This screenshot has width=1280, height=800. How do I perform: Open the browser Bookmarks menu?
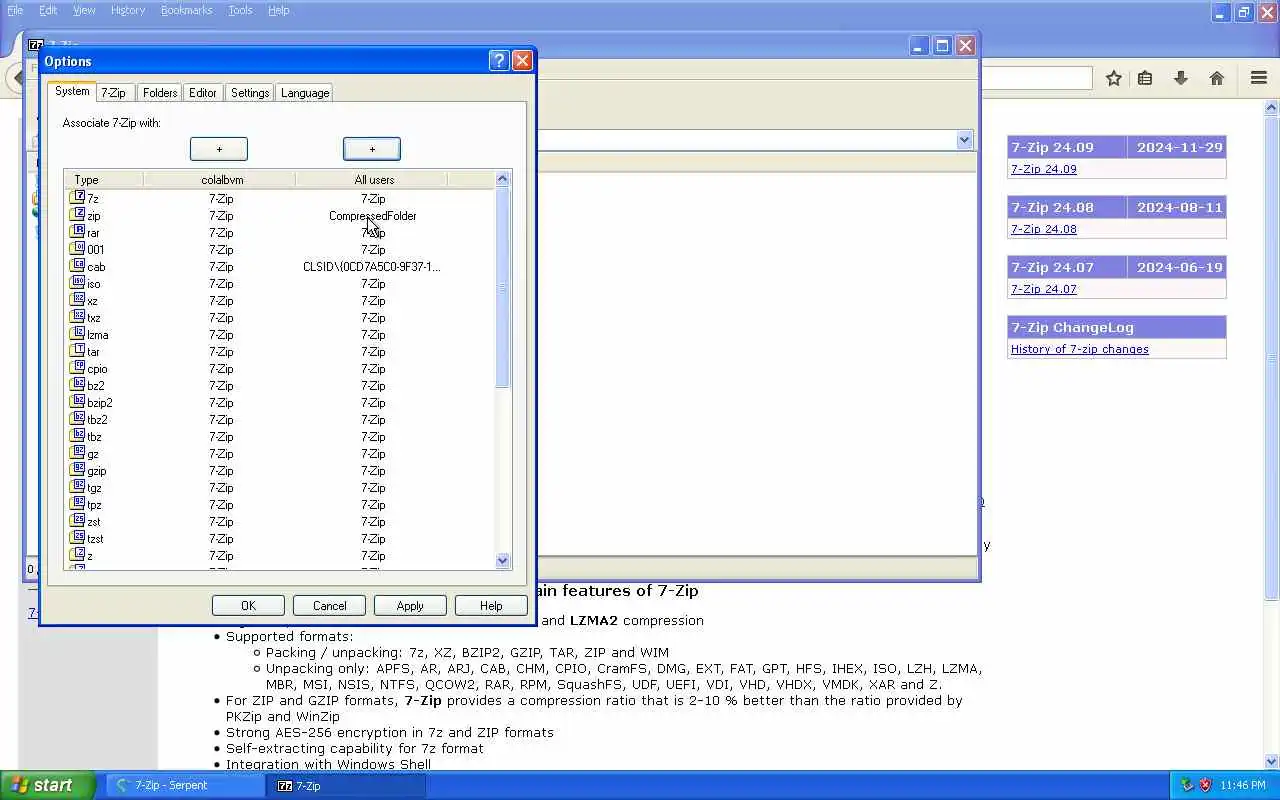(x=186, y=10)
